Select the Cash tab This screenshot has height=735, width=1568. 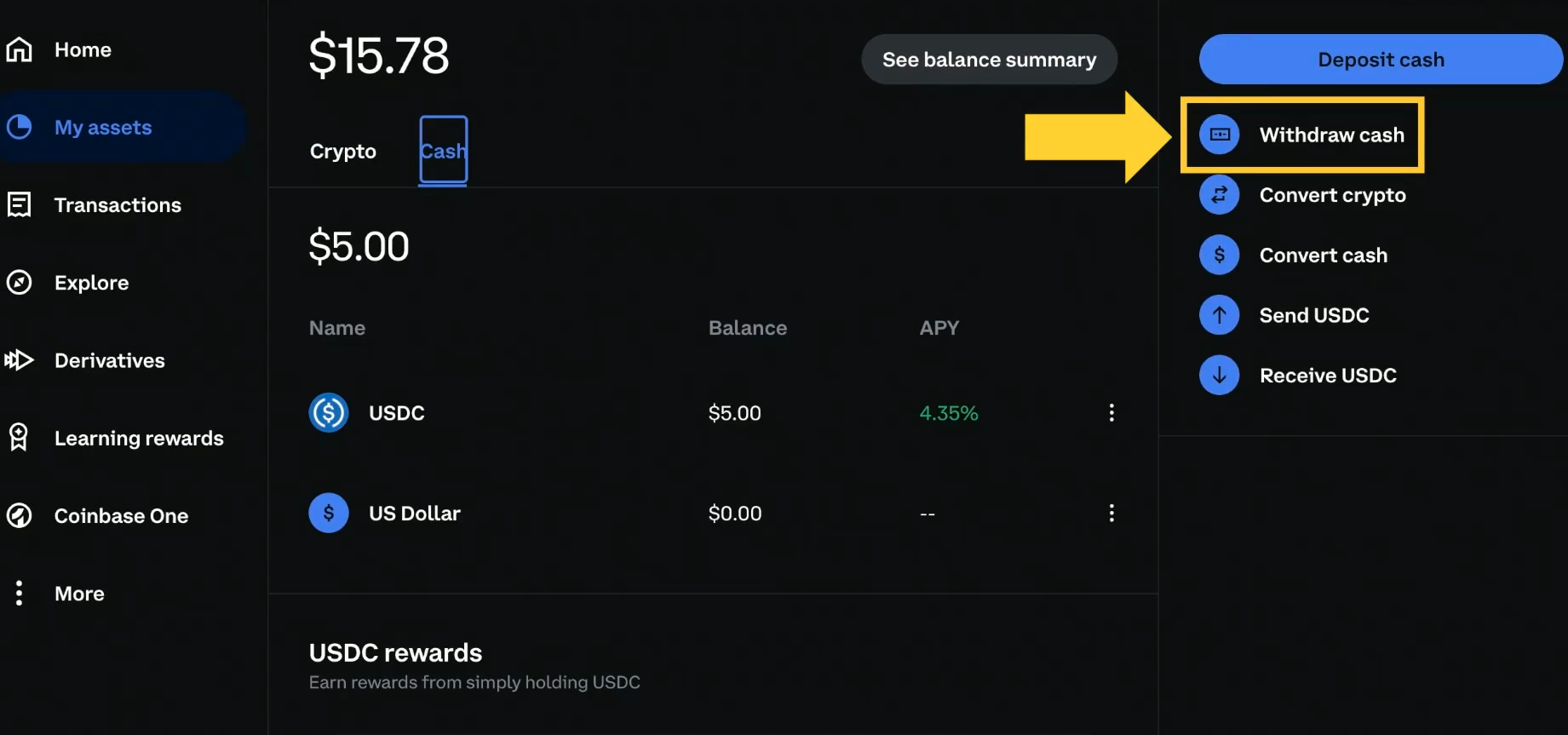point(442,151)
